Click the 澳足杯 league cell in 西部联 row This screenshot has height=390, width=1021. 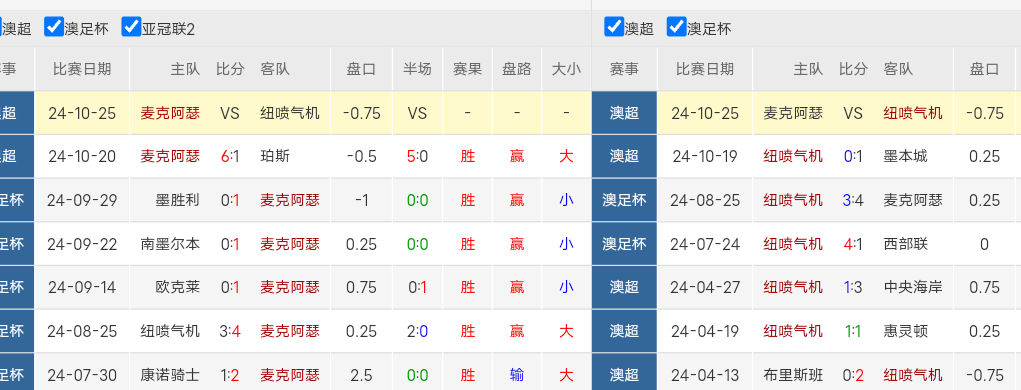tap(624, 244)
